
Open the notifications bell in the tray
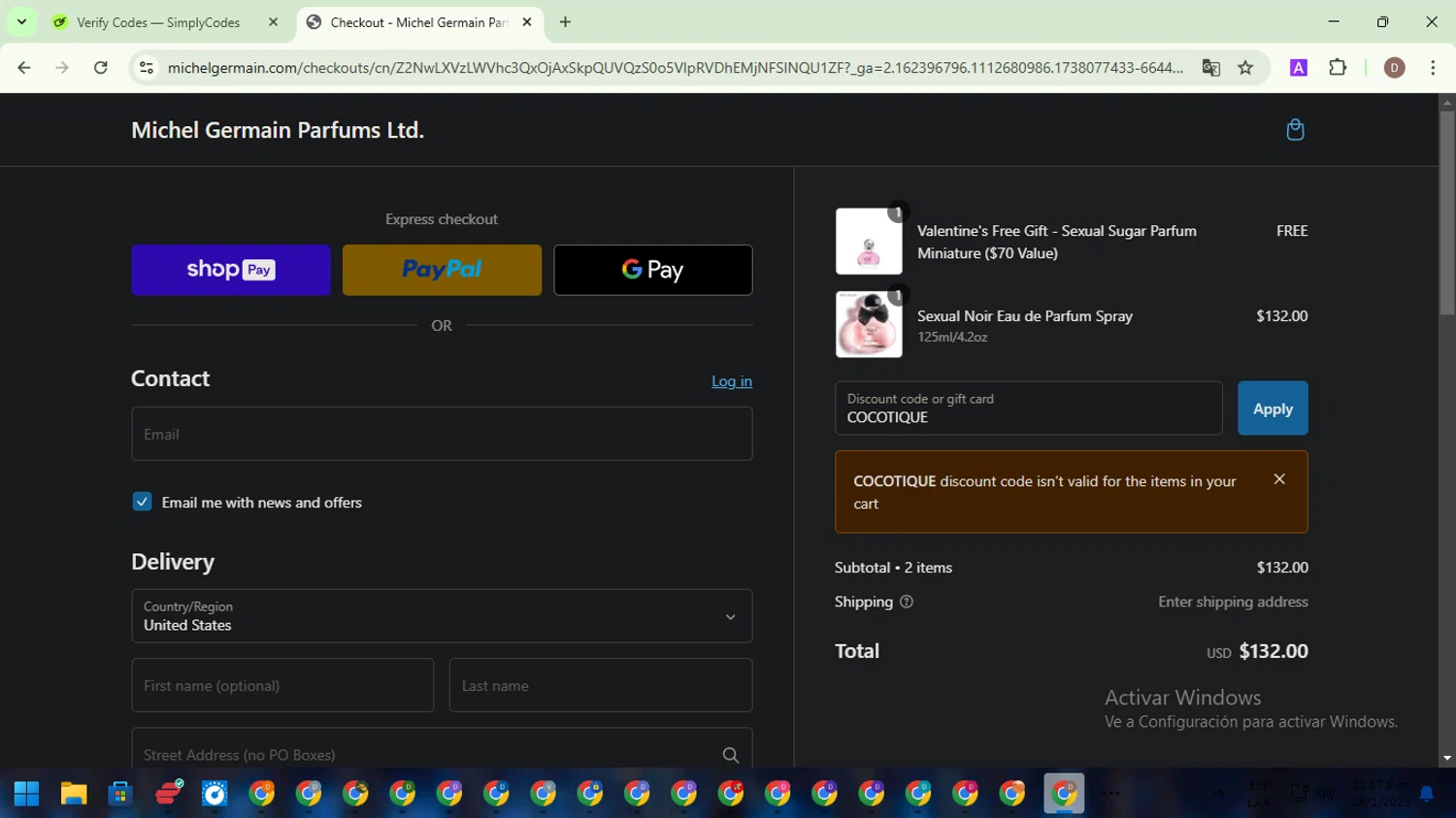click(x=1427, y=794)
